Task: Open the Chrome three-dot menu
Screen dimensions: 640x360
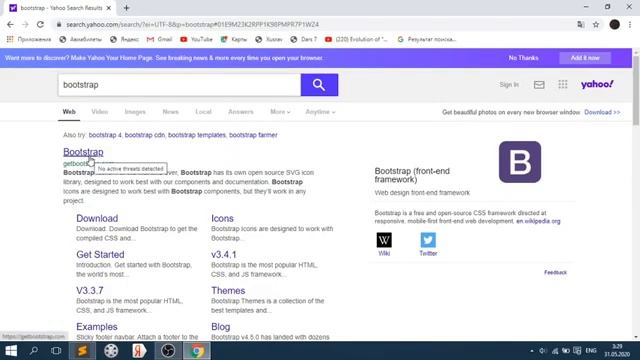Action: coord(630,24)
